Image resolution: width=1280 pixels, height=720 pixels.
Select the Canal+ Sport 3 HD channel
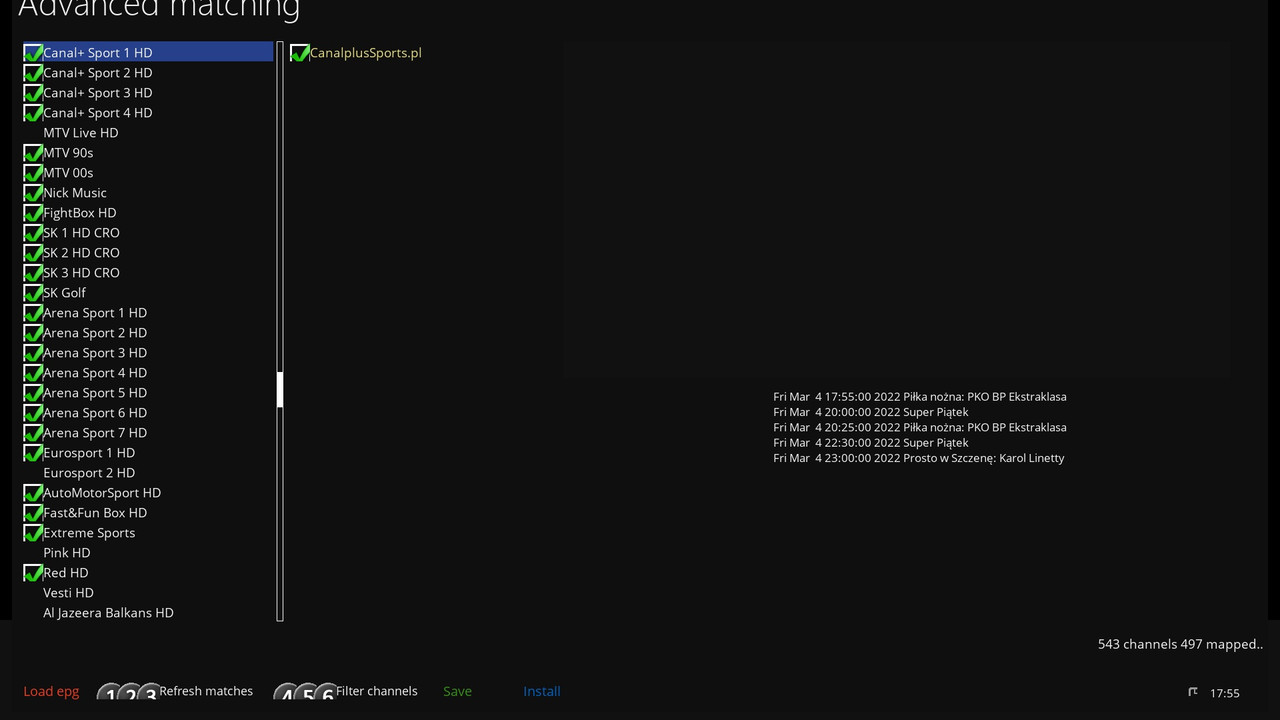pyautogui.click(x=148, y=92)
